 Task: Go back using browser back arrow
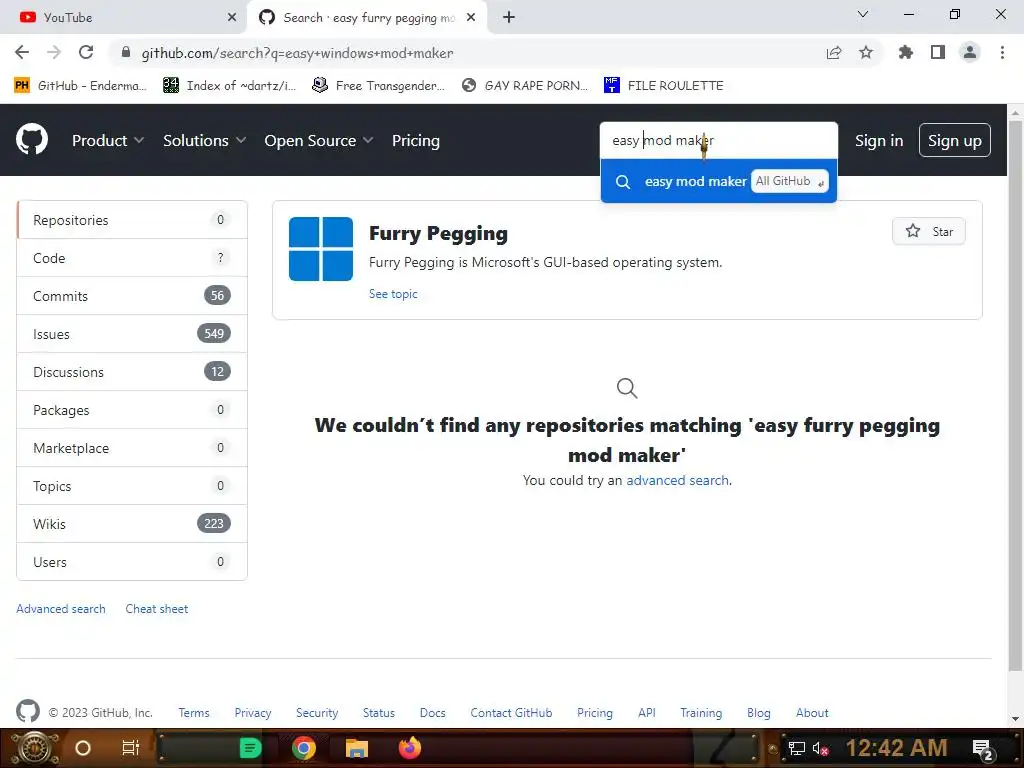[x=22, y=52]
